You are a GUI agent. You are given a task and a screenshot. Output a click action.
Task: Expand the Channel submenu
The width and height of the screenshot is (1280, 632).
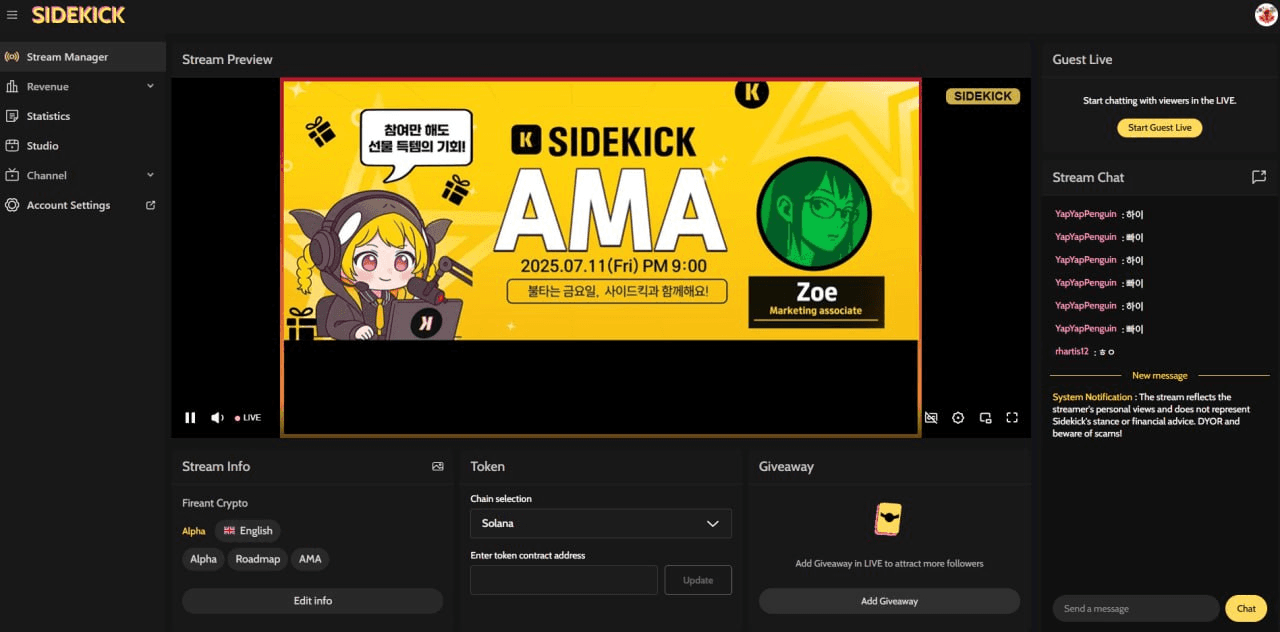[150, 175]
